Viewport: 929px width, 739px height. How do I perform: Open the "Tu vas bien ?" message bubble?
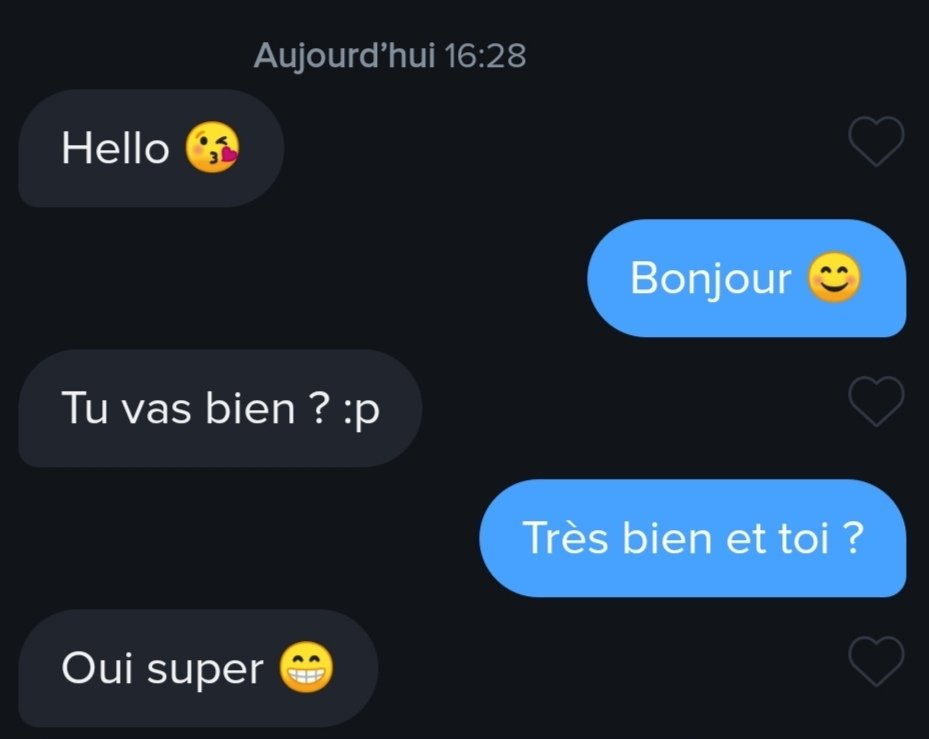point(220,408)
